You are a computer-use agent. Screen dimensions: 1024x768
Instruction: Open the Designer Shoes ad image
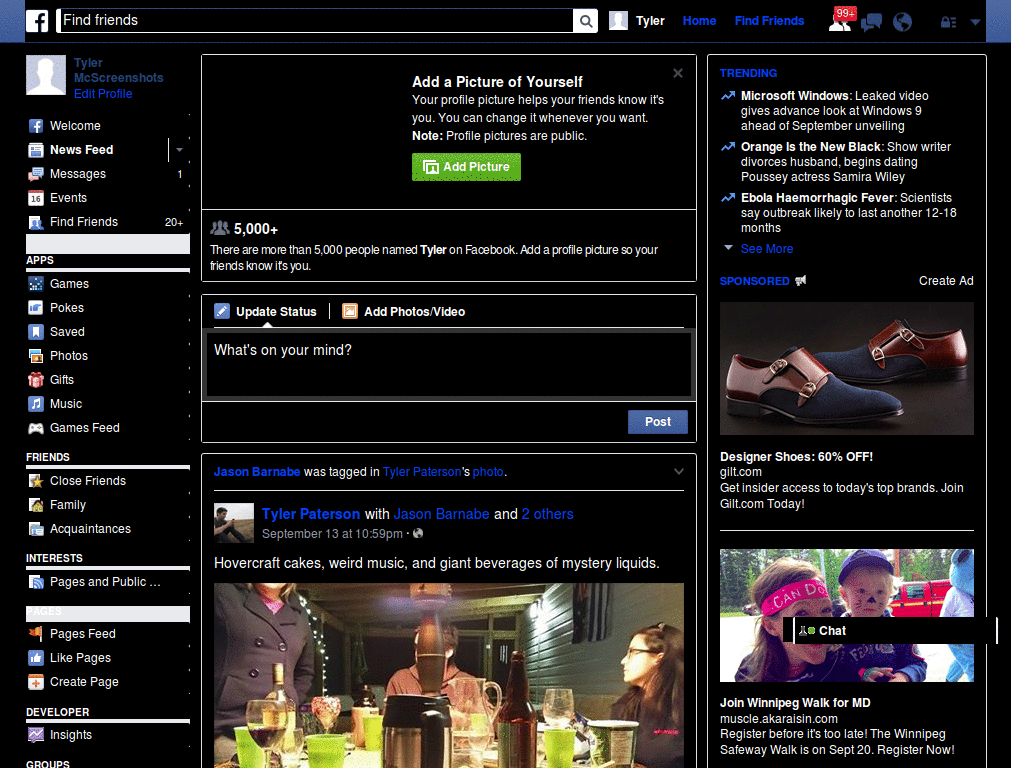click(x=846, y=368)
